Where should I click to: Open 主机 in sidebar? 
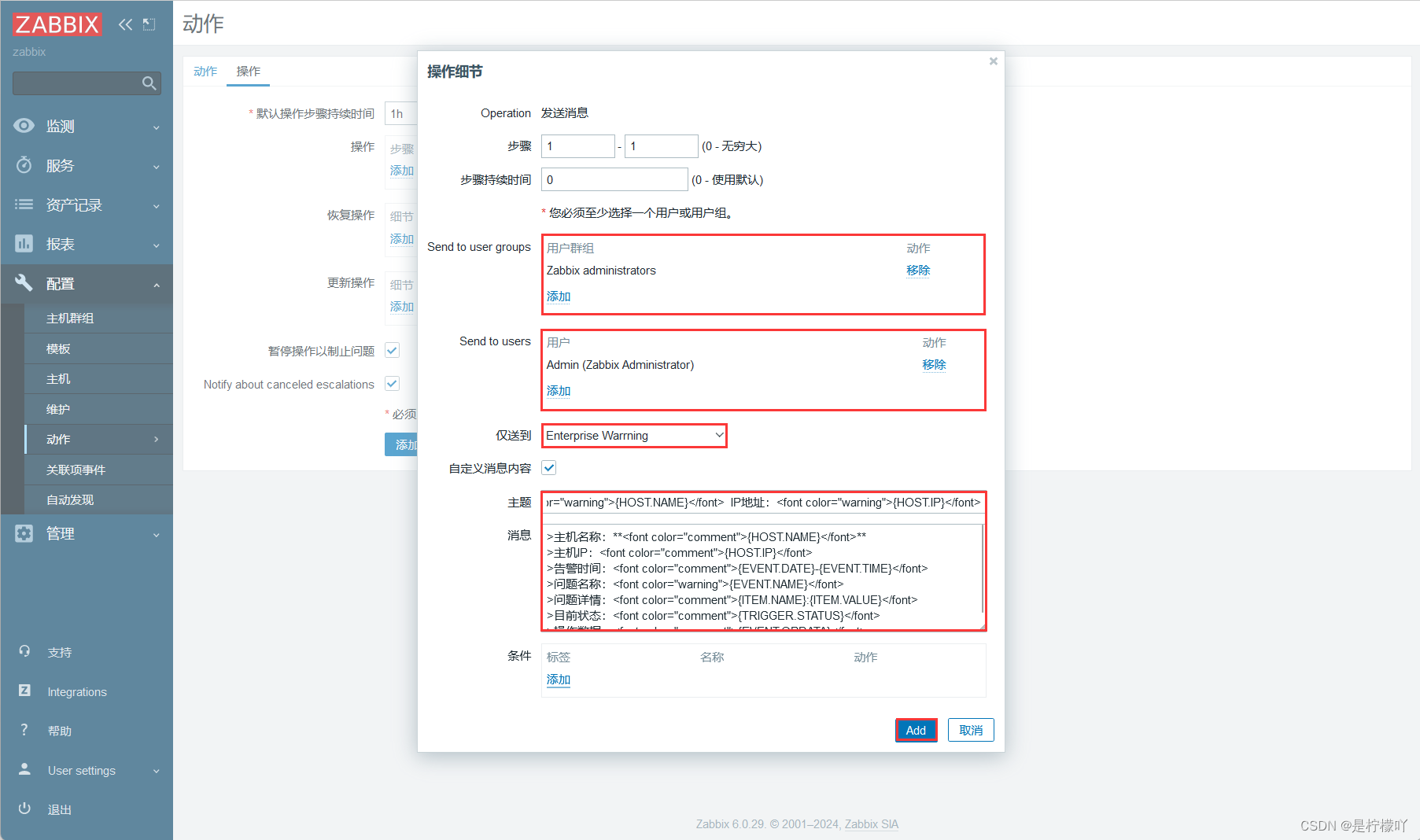pyautogui.click(x=58, y=379)
